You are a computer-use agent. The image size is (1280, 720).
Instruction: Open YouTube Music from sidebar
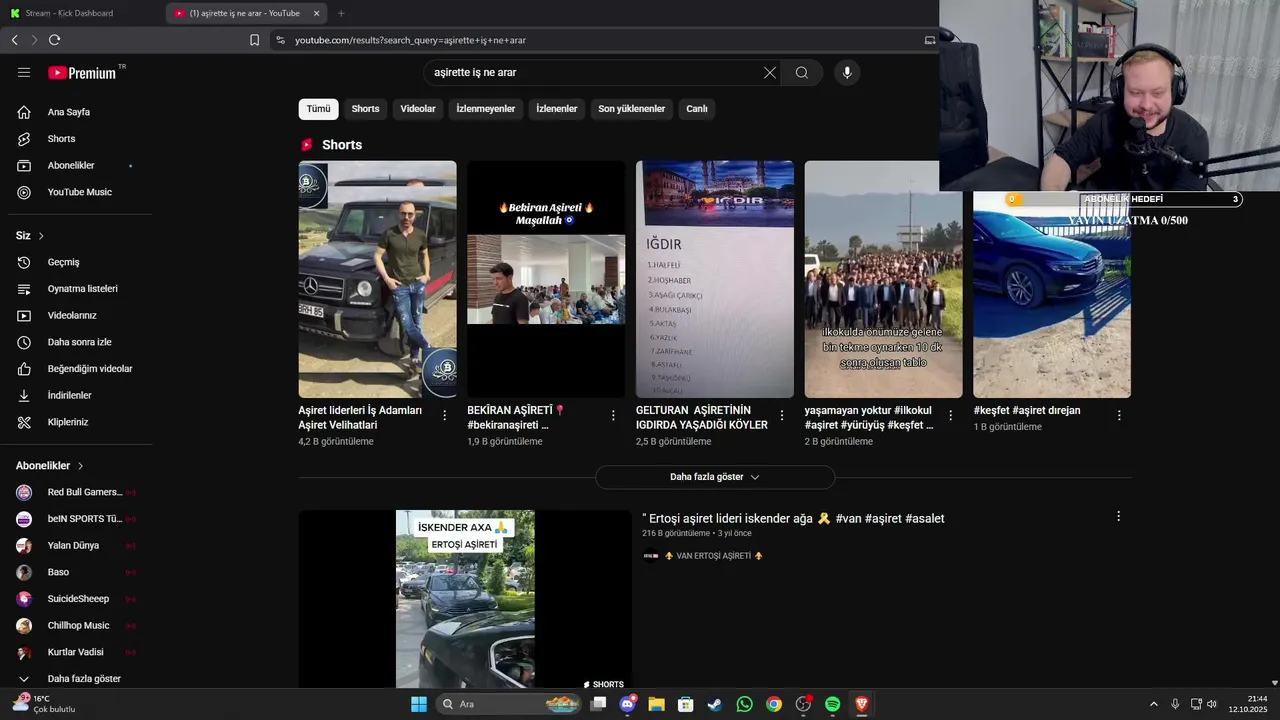point(80,192)
